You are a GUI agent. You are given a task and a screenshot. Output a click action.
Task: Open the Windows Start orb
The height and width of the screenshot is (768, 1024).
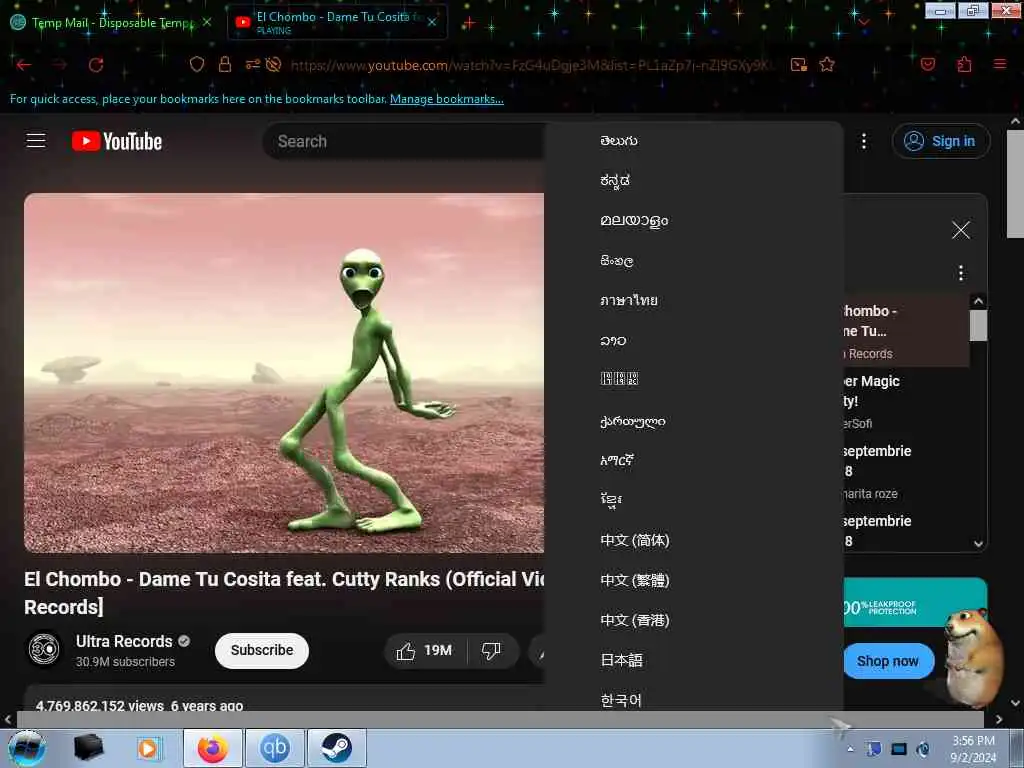click(27, 748)
